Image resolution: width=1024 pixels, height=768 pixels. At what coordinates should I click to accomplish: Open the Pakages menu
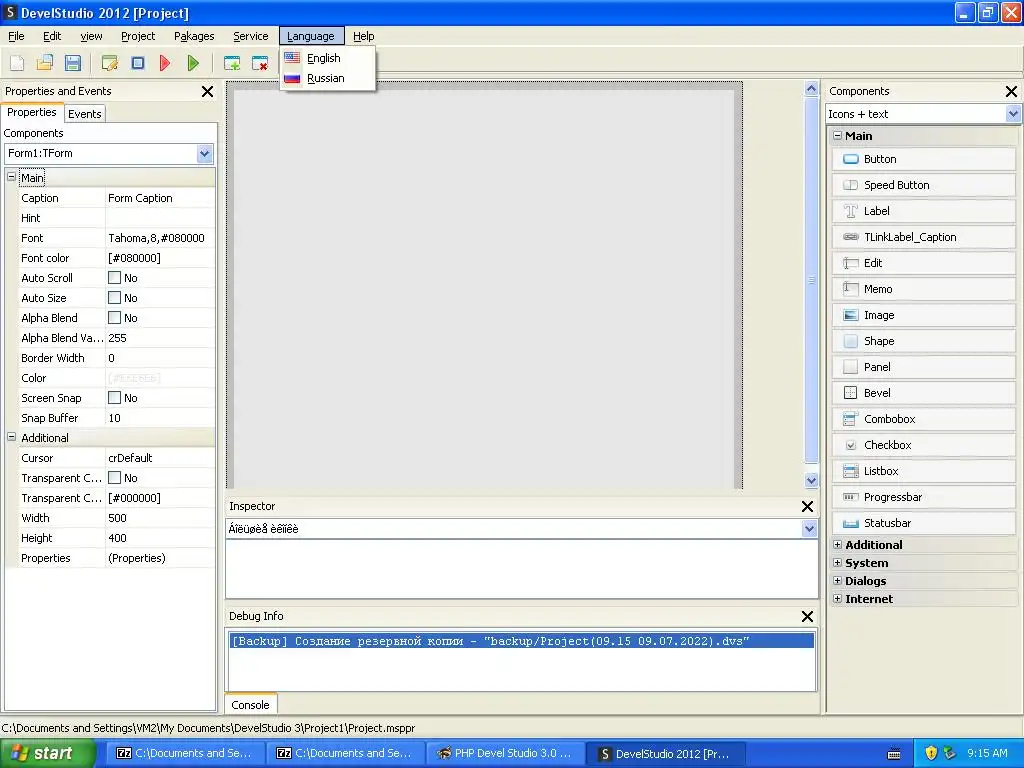194,36
